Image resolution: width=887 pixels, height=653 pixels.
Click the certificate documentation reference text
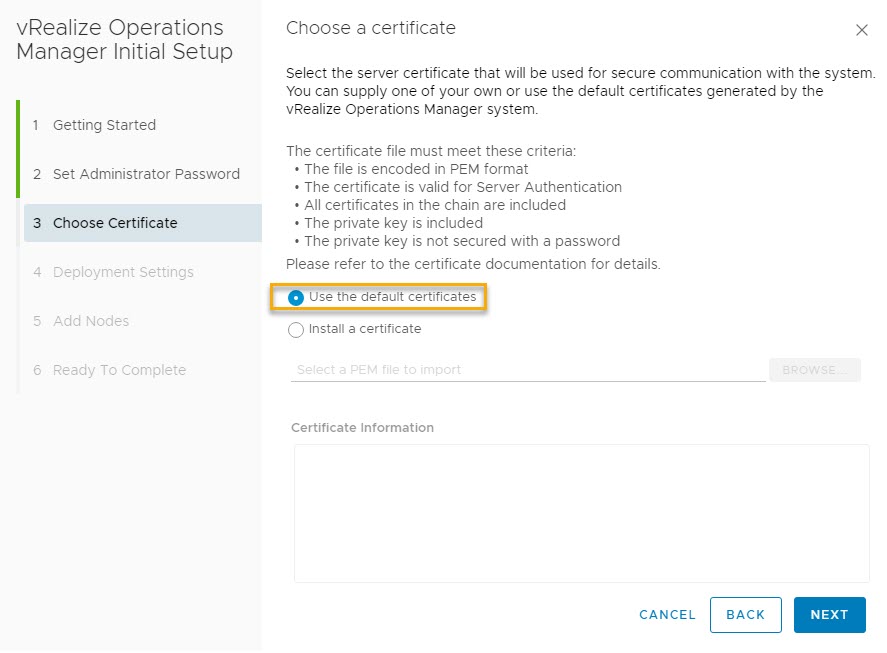(x=473, y=265)
